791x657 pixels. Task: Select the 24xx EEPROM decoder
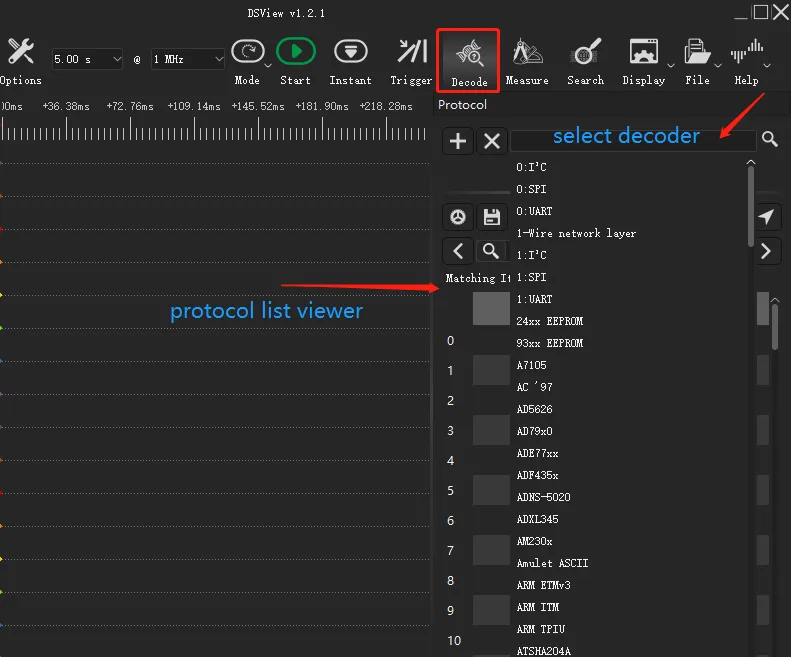pyautogui.click(x=549, y=321)
